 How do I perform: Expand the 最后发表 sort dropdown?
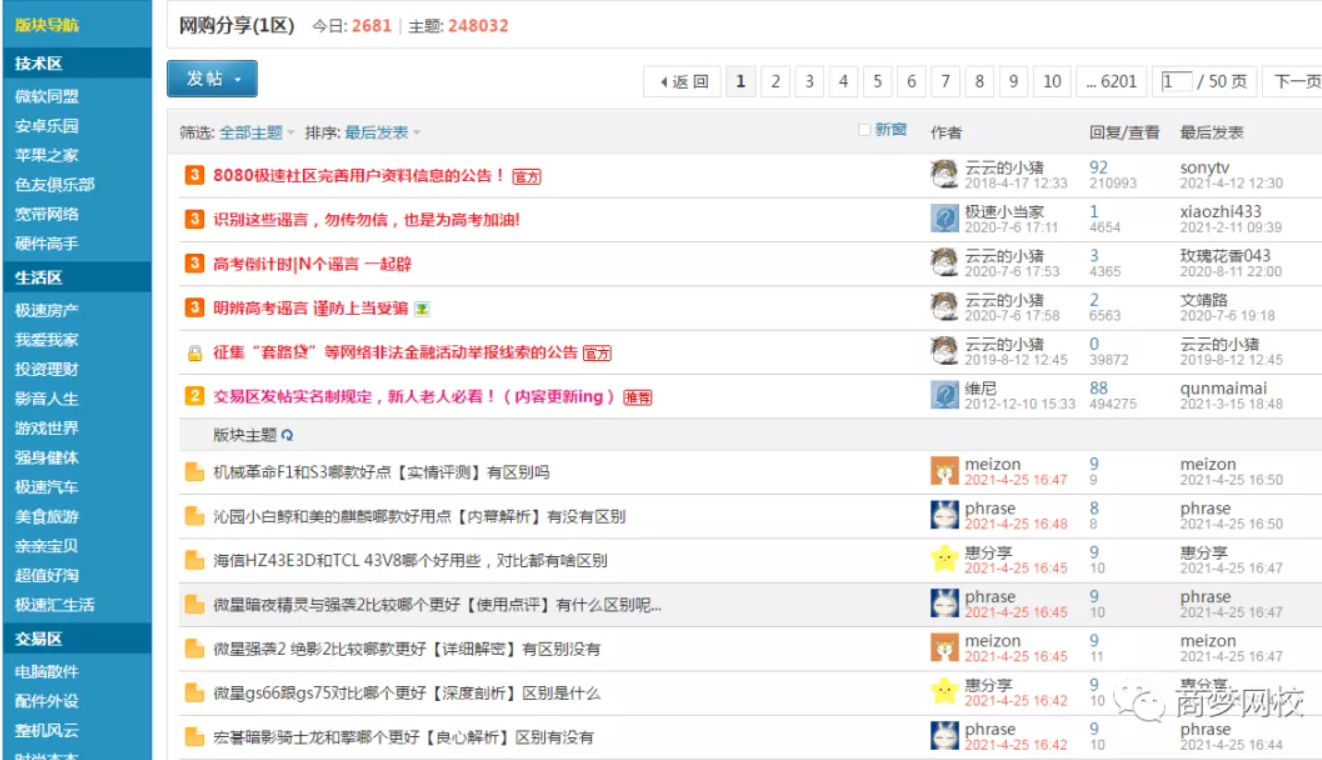tap(416, 133)
